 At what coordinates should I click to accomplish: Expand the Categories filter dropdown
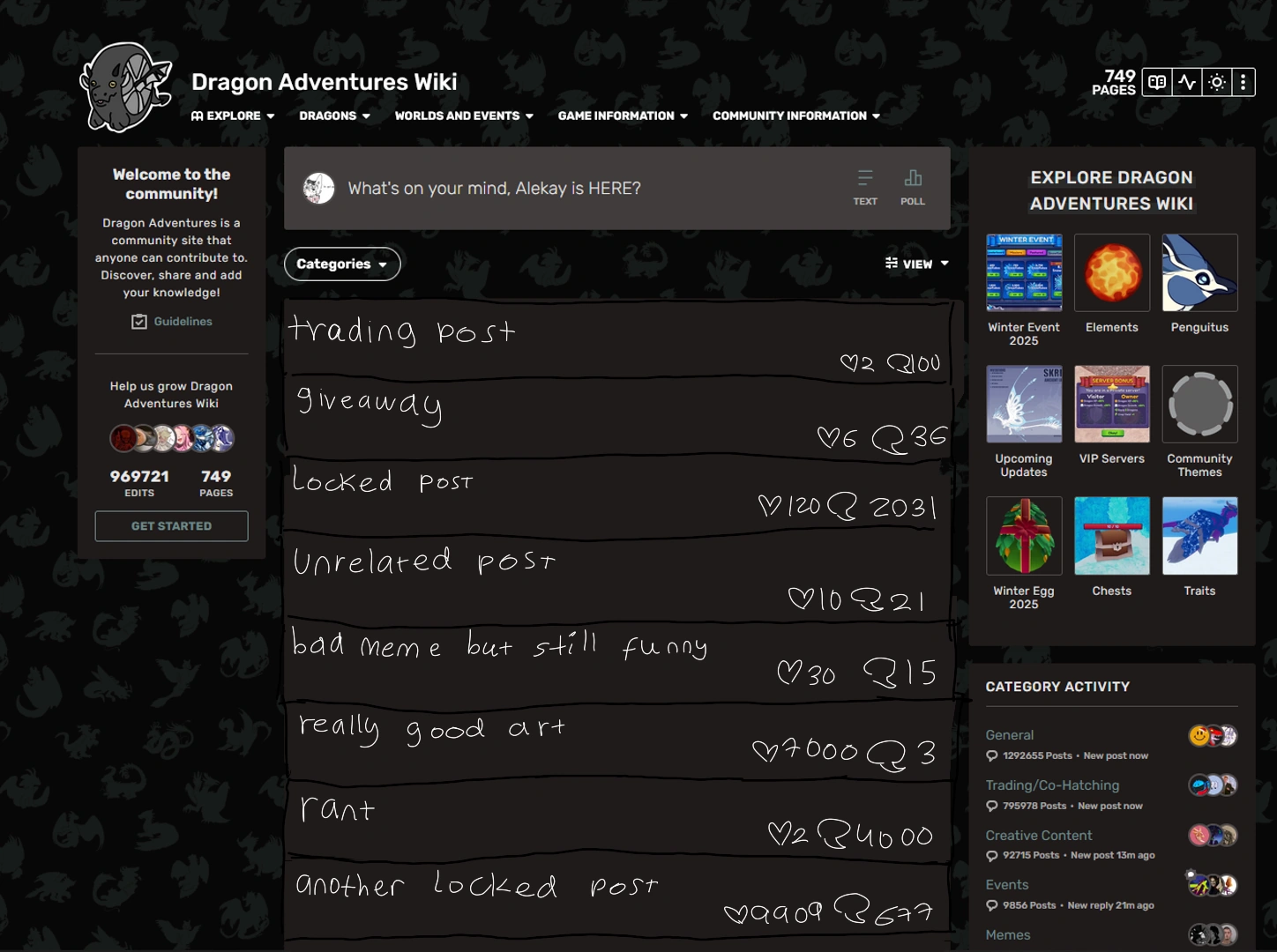point(342,264)
